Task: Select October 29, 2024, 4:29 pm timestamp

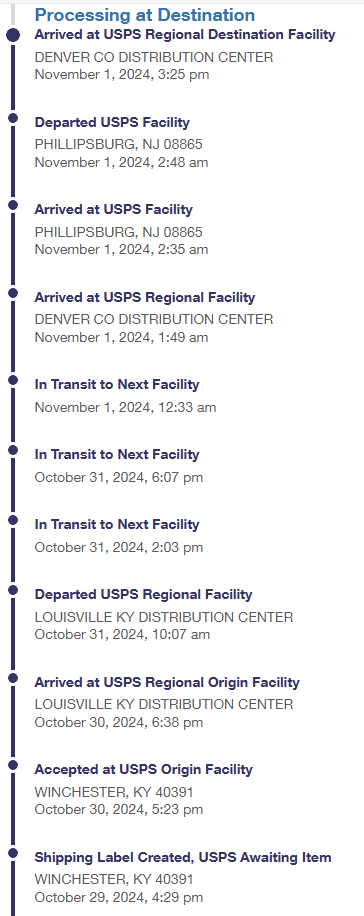Action: pyautogui.click(x=119, y=897)
